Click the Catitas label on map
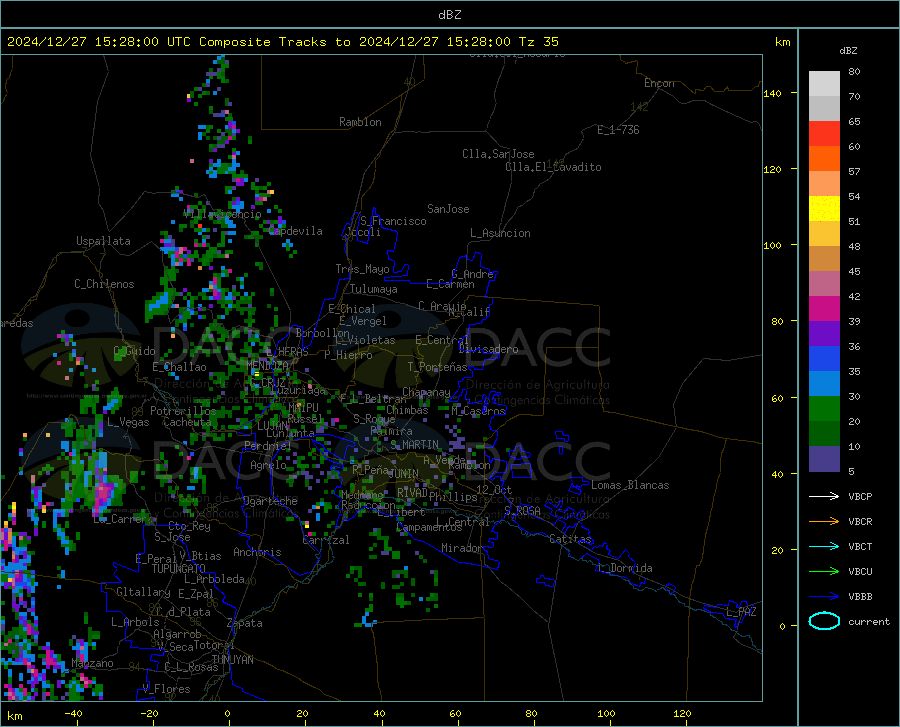900x727 pixels. click(x=570, y=539)
